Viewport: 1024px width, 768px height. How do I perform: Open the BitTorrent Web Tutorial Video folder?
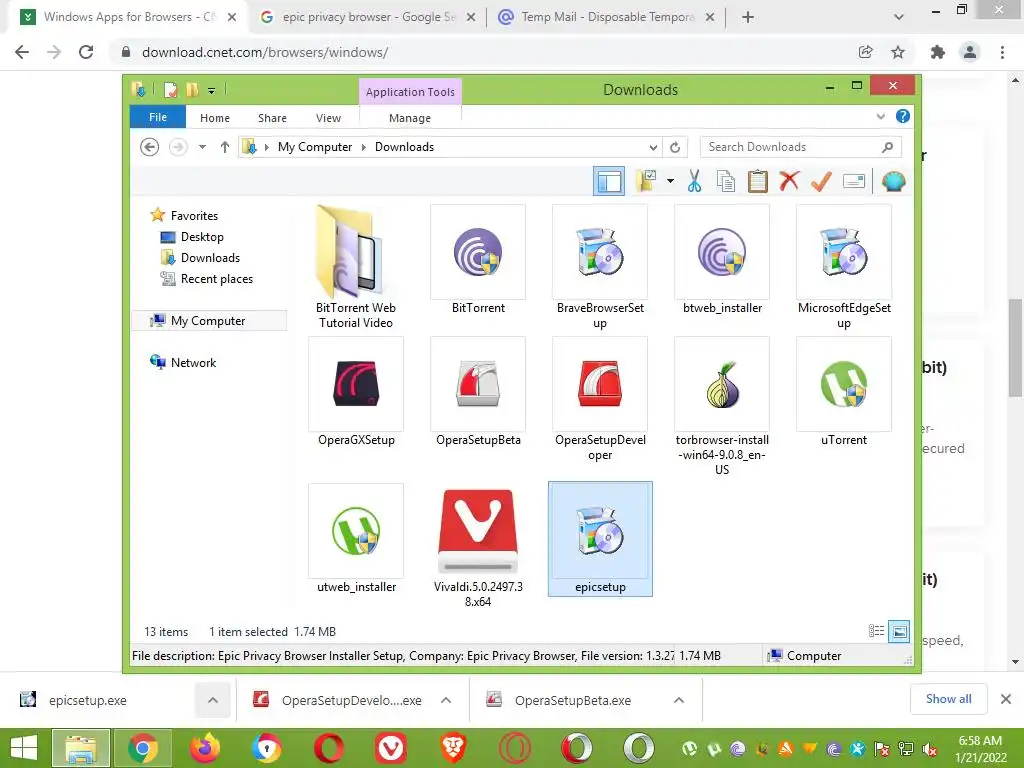(355, 267)
